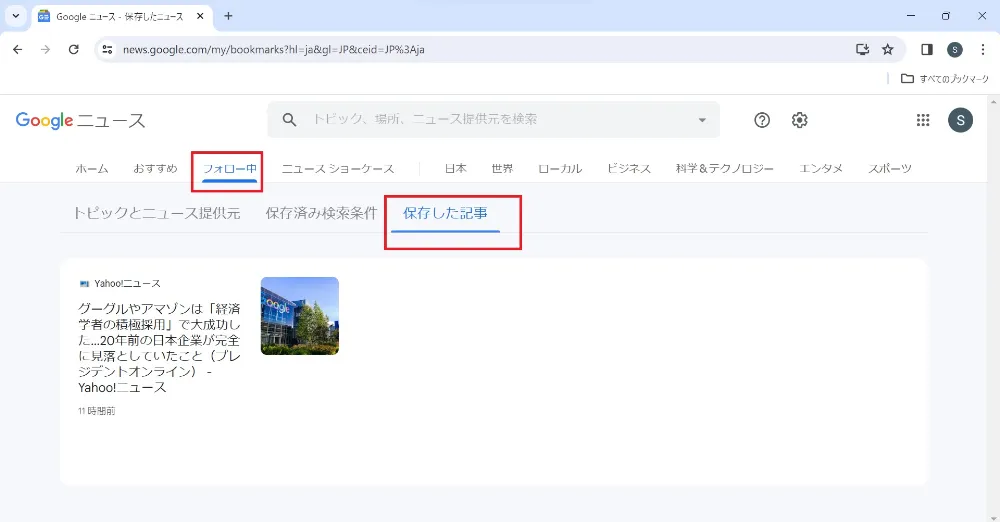Open Google account S avatar
The height and width of the screenshot is (522, 1000).
(960, 120)
